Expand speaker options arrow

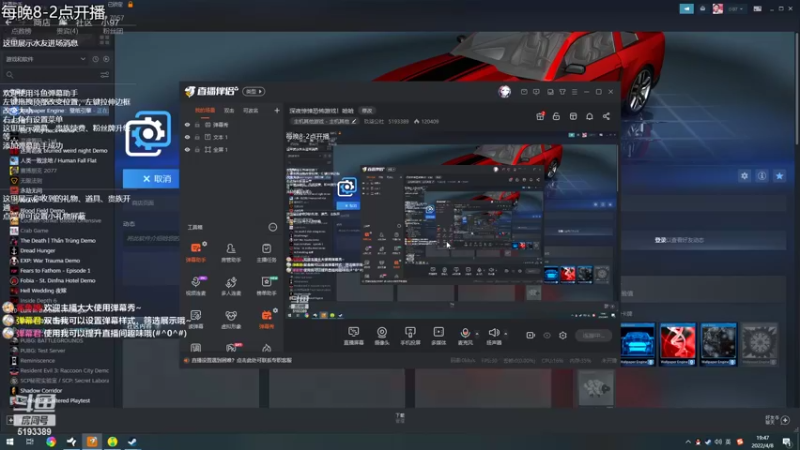point(505,334)
